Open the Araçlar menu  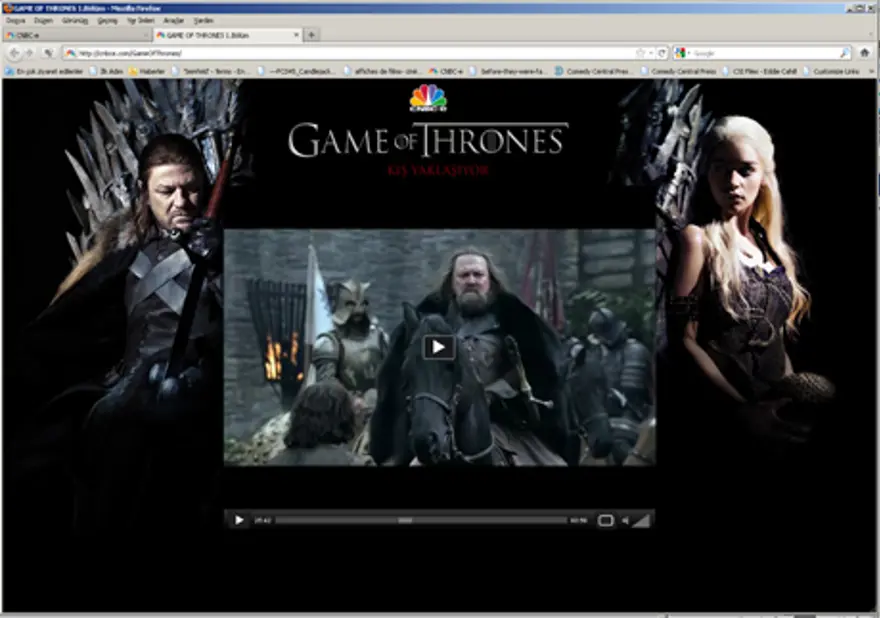point(173,20)
